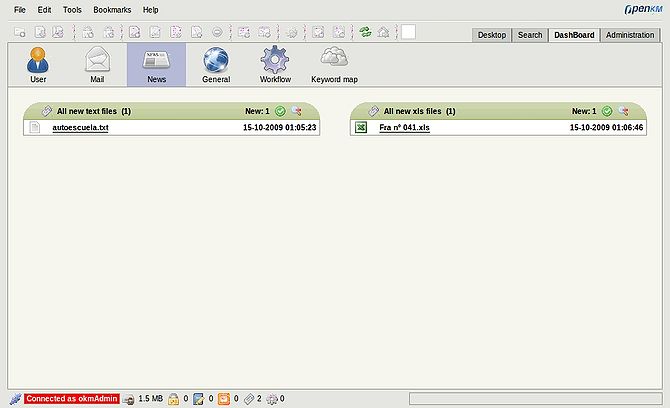Click the white box in toolbar
670x408 pixels.
pyautogui.click(x=408, y=32)
